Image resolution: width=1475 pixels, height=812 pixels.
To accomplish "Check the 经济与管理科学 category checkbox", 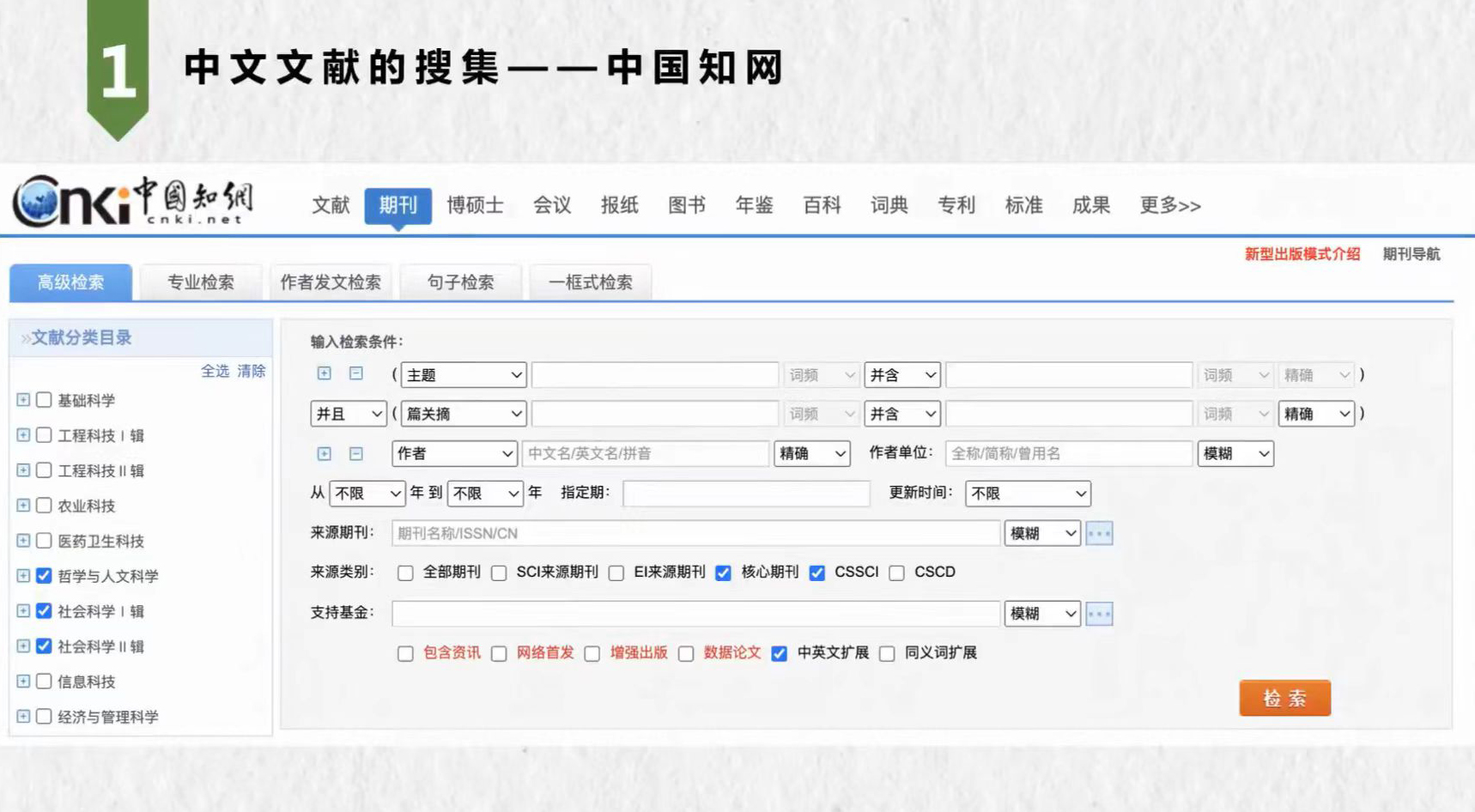I will click(44, 717).
